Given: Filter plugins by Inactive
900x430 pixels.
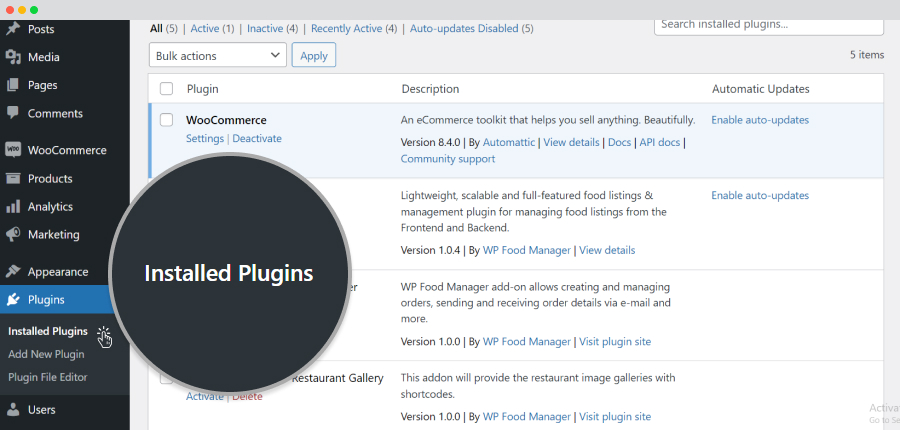Looking at the screenshot, I should point(265,28).
